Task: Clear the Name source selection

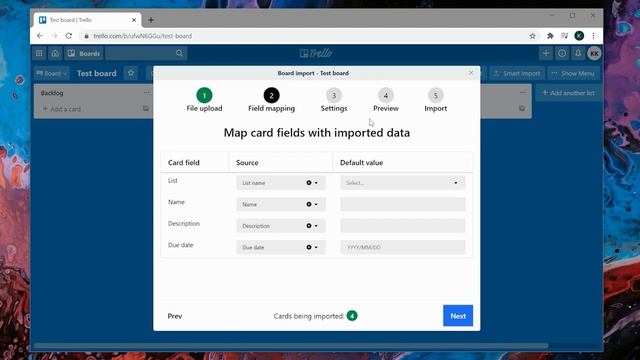Action: [x=309, y=204]
